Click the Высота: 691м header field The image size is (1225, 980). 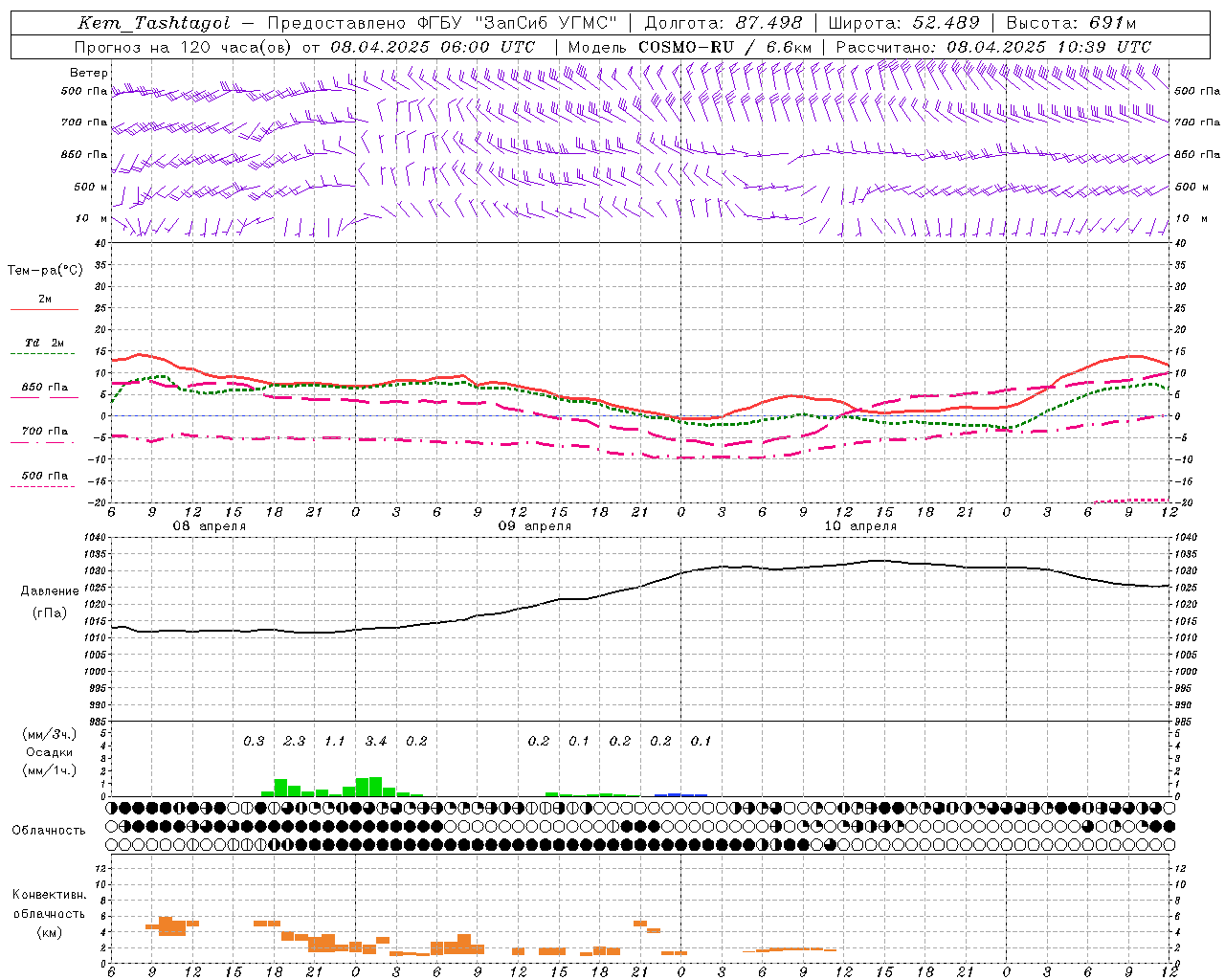pos(1071,23)
